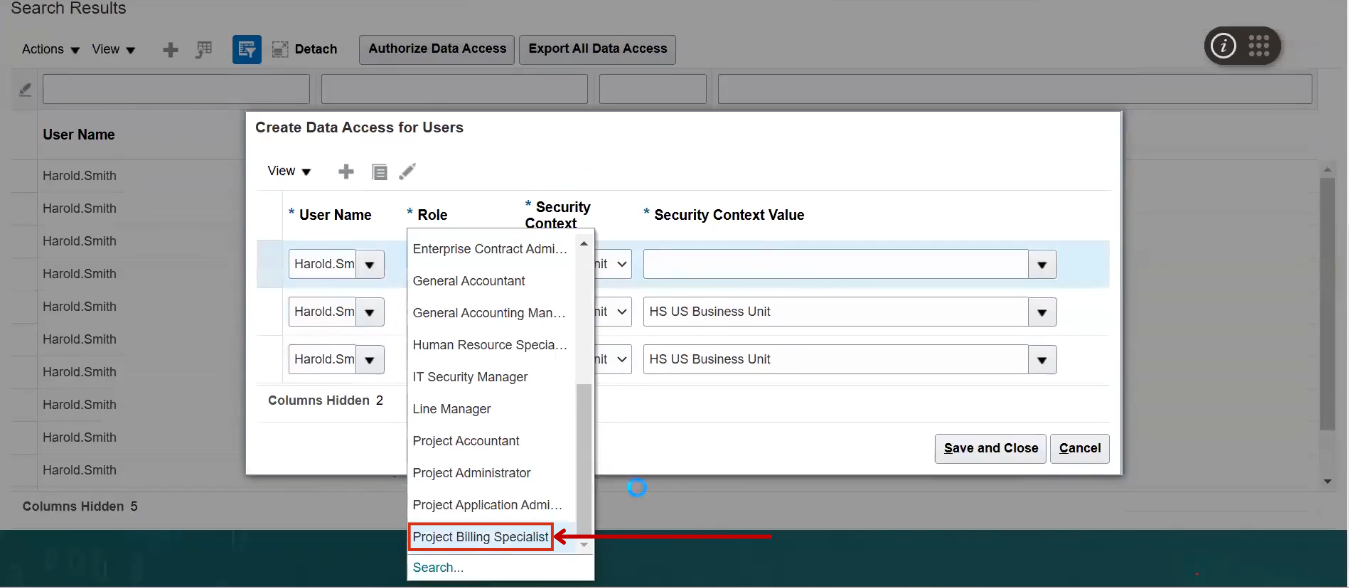Viewport: 1349px width, 588px height.
Task: Click the Authorize Data Access button
Action: (x=436, y=49)
